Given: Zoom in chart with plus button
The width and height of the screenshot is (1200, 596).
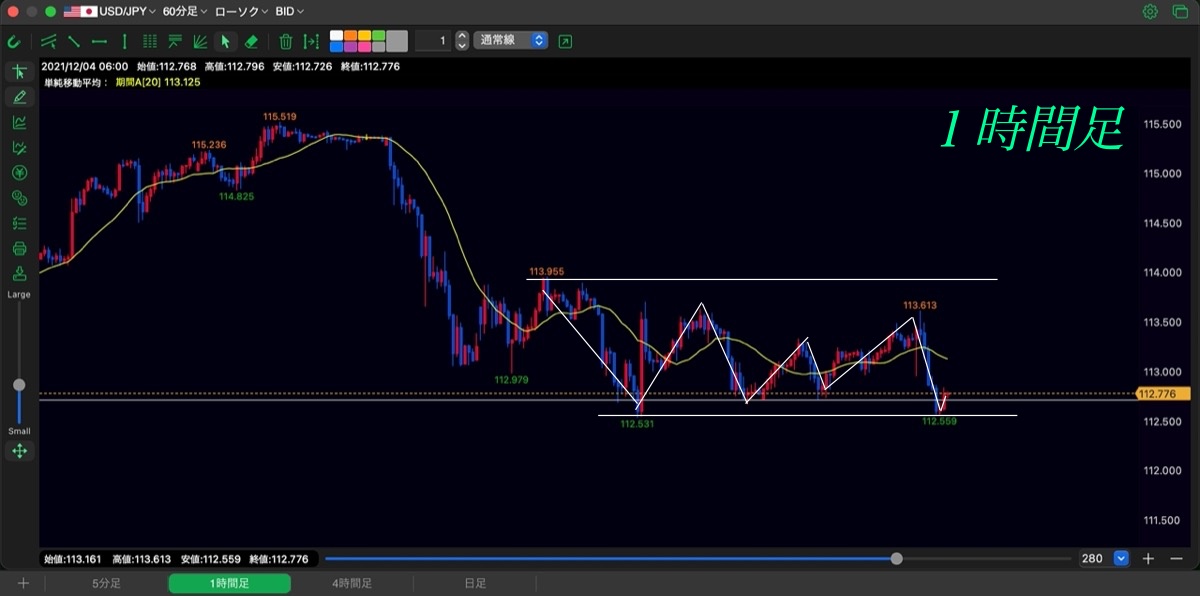Looking at the screenshot, I should click(1149, 559).
